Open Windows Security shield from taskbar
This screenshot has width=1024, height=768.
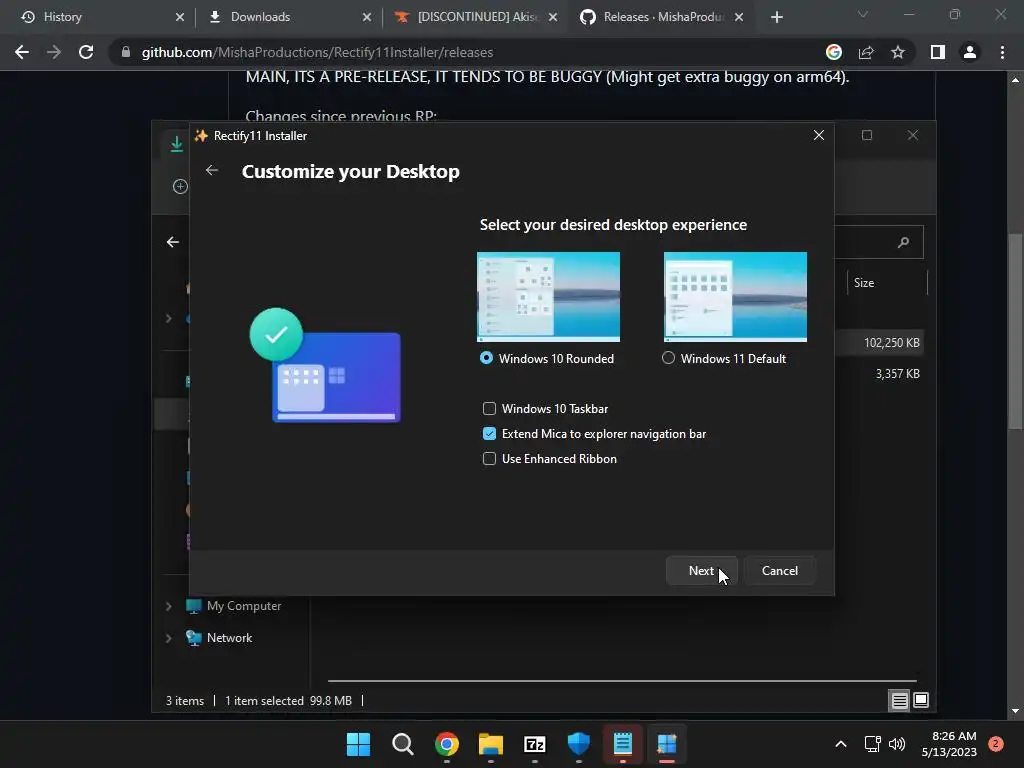579,744
